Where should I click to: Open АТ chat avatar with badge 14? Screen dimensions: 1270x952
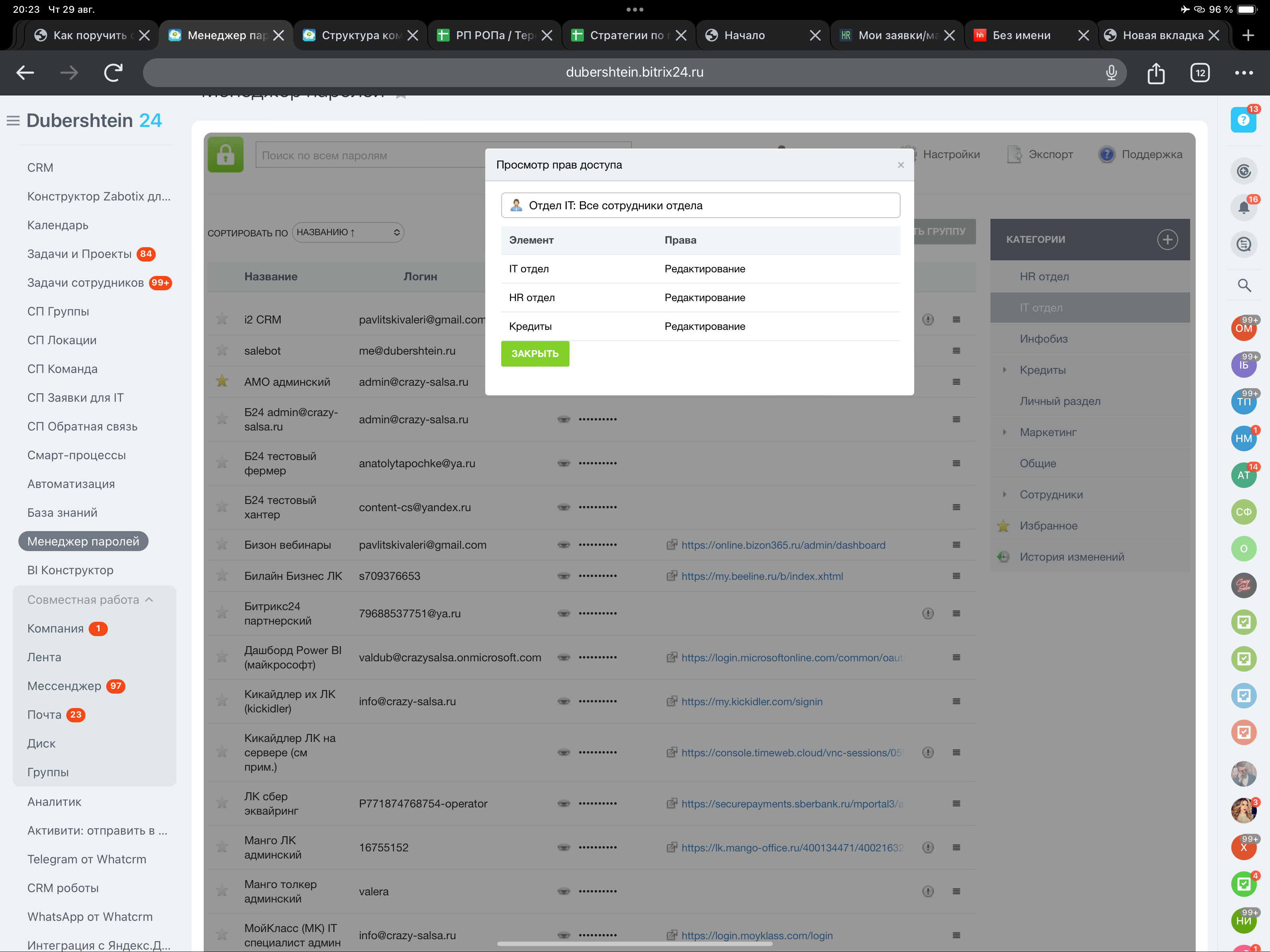[x=1244, y=475]
